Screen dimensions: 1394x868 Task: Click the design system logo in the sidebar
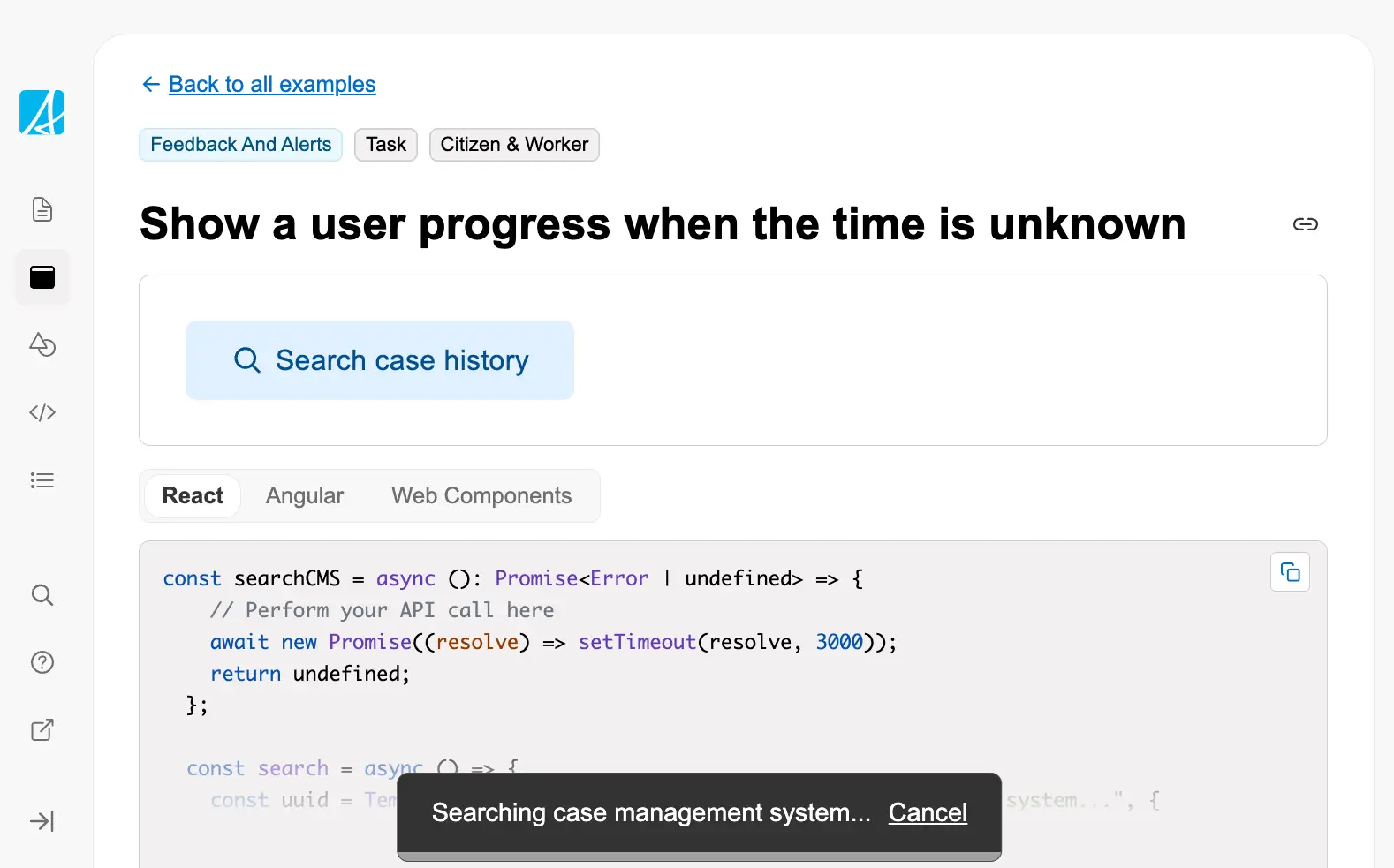42,112
